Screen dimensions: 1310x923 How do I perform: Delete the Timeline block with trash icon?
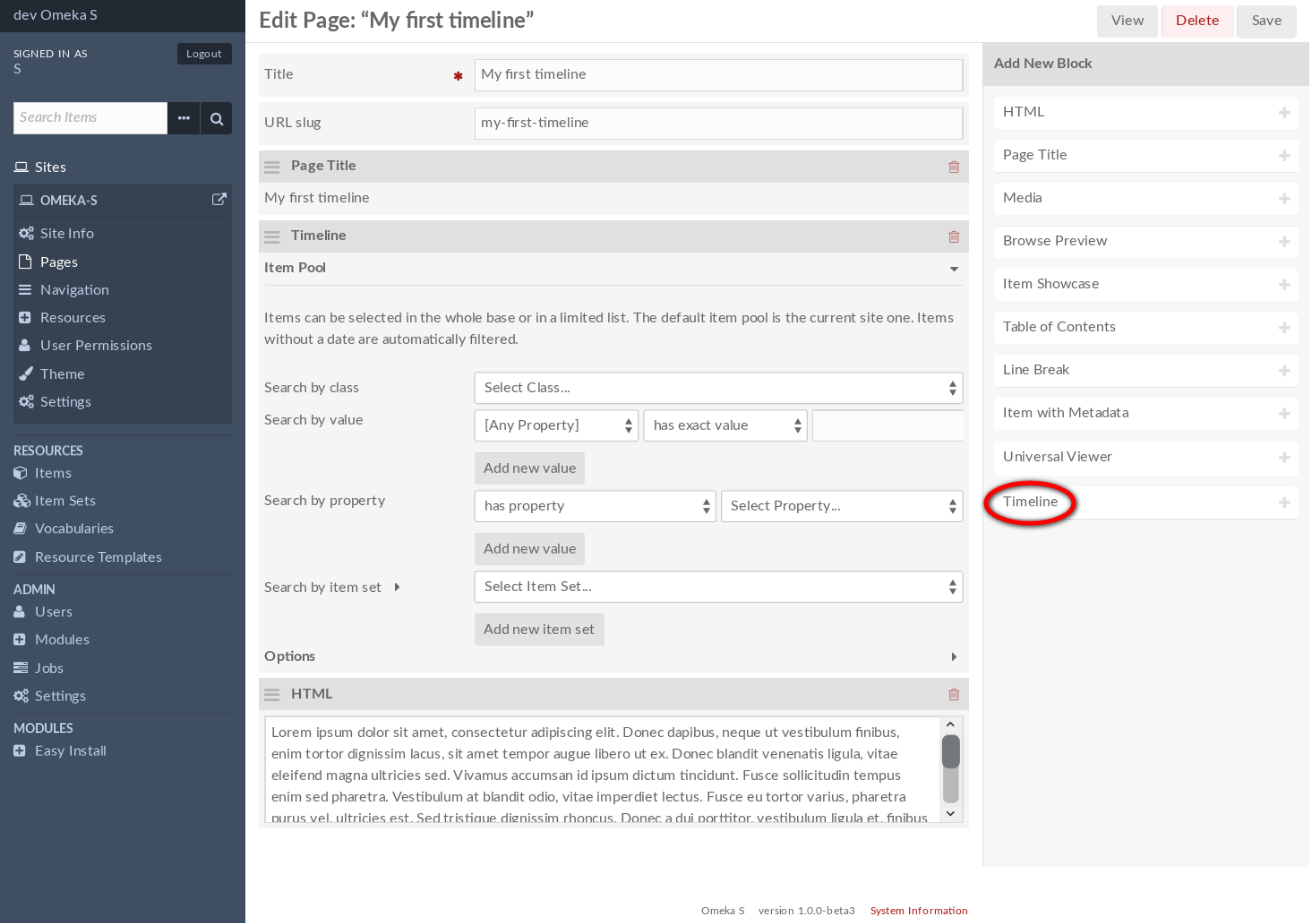click(953, 237)
